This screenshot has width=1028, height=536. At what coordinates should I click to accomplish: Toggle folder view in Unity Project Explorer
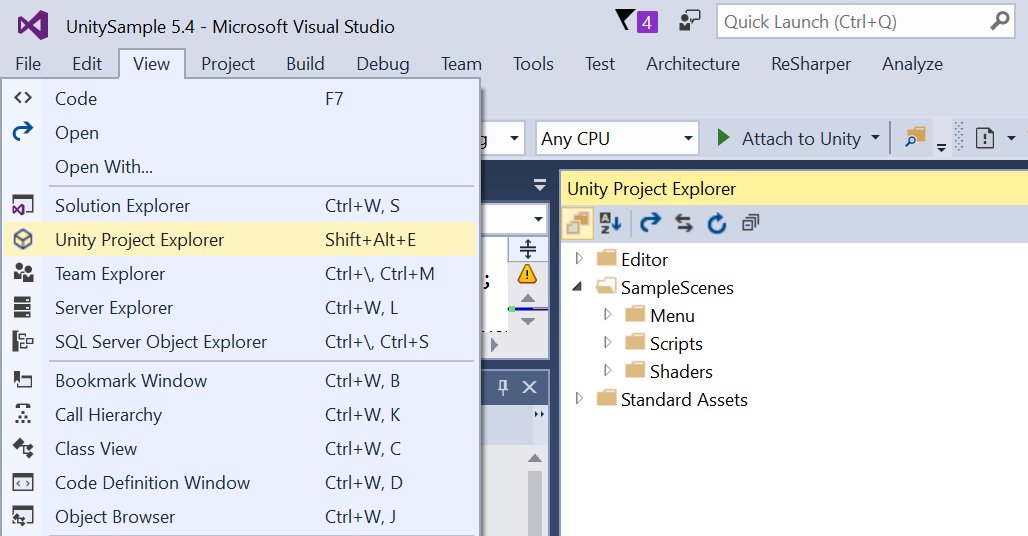point(578,223)
